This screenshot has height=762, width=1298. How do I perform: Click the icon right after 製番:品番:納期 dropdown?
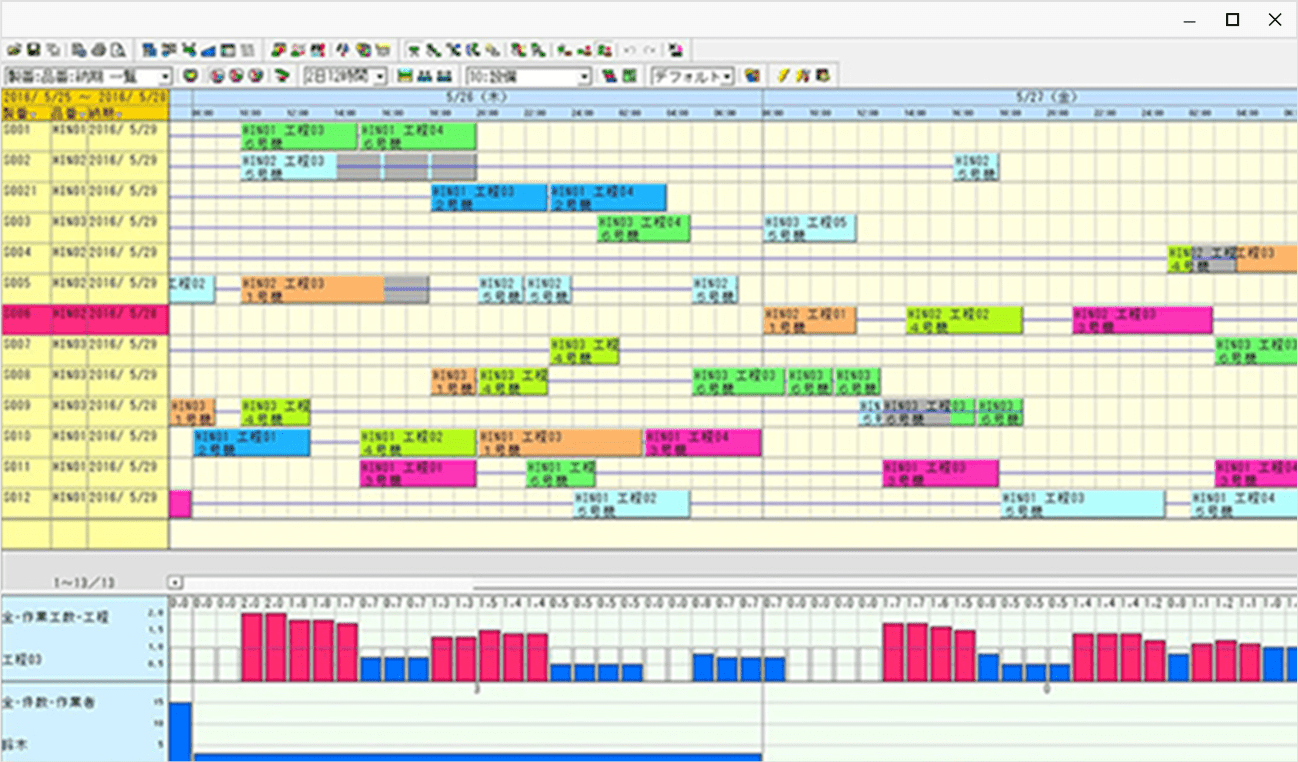pyautogui.click(x=189, y=76)
